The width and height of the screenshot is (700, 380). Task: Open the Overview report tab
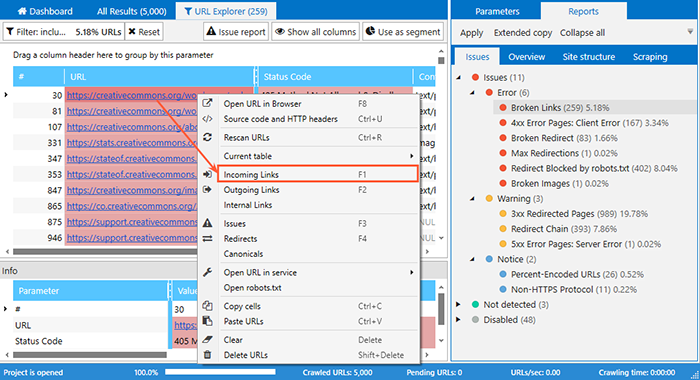click(x=526, y=57)
